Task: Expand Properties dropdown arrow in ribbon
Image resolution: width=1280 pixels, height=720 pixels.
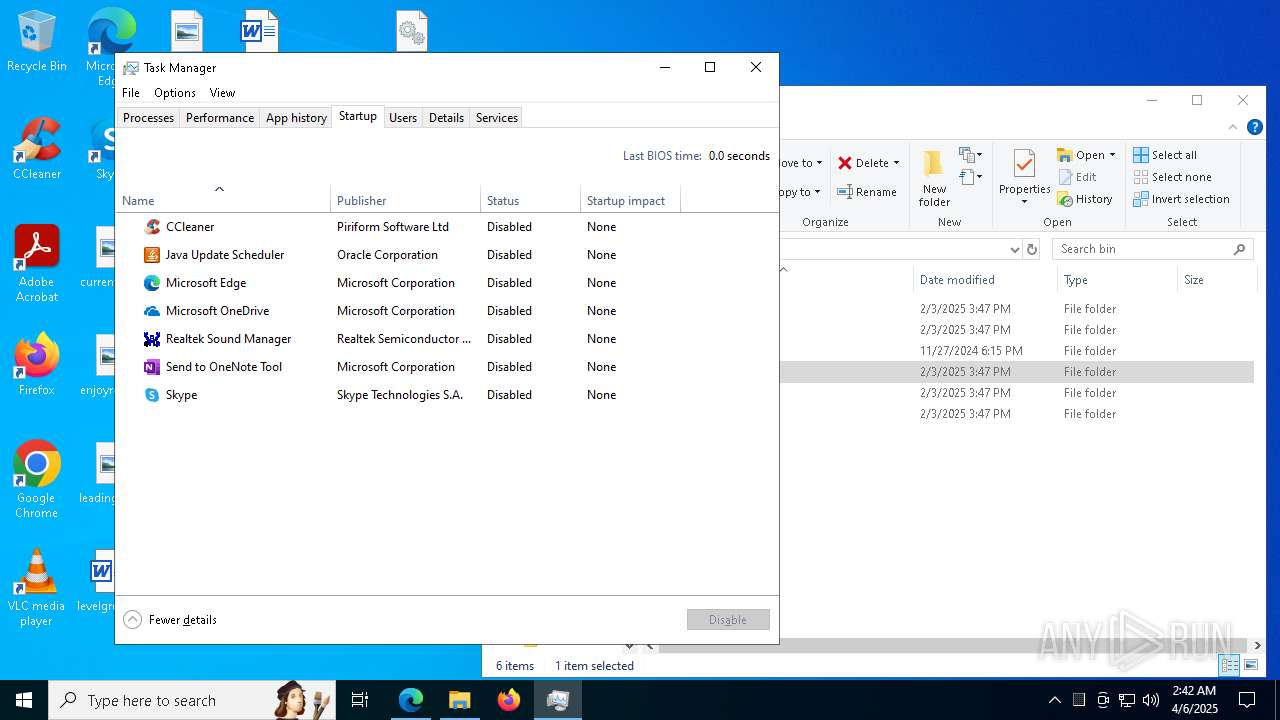Action: pos(1024,202)
